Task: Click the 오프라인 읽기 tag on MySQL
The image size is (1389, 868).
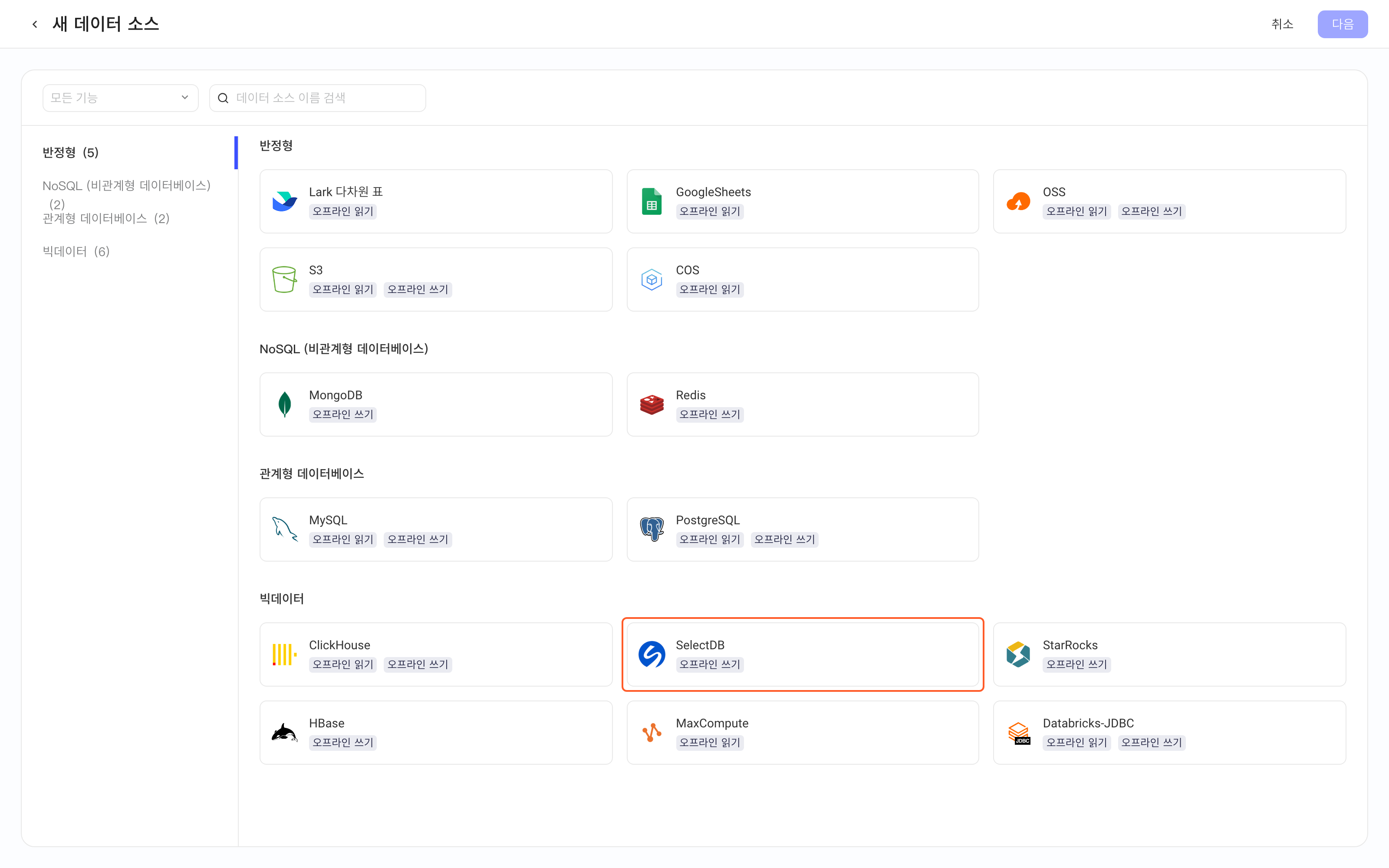Action: tap(342, 539)
